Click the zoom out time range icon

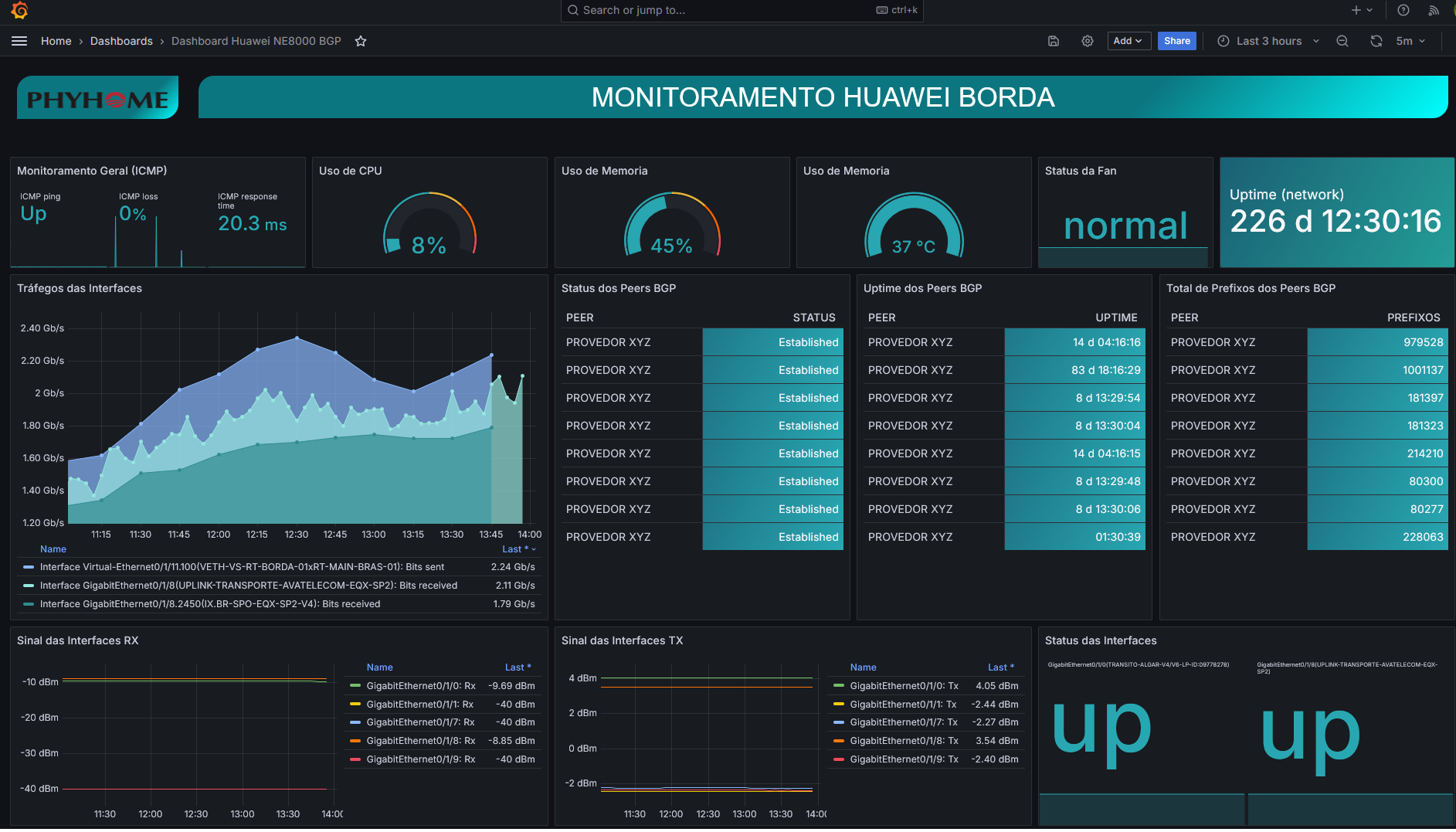[1342, 41]
